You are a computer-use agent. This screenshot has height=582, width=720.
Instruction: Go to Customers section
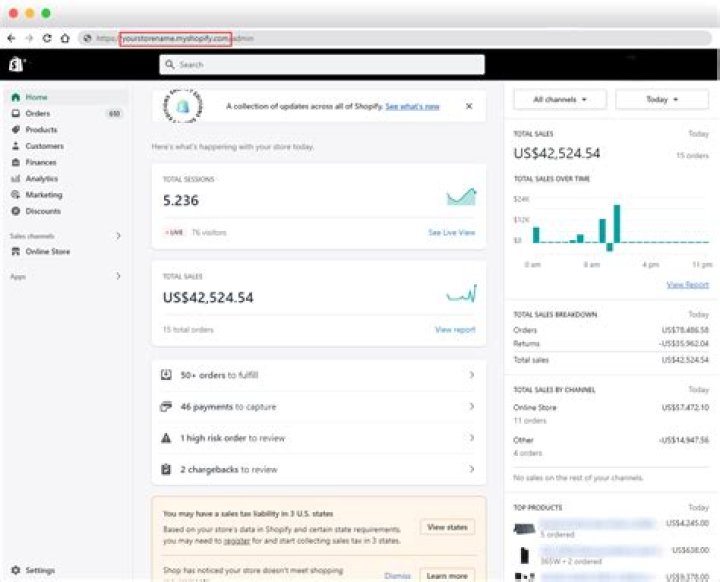(44, 146)
